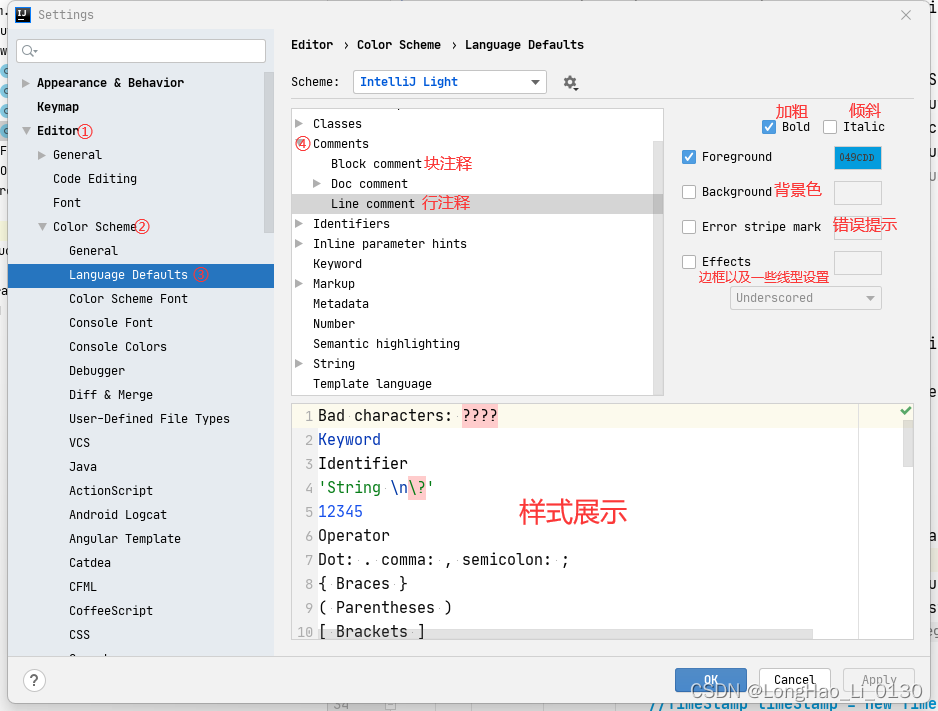The width and height of the screenshot is (938, 711).
Task: Open CSS color settings
Action: coord(79,634)
